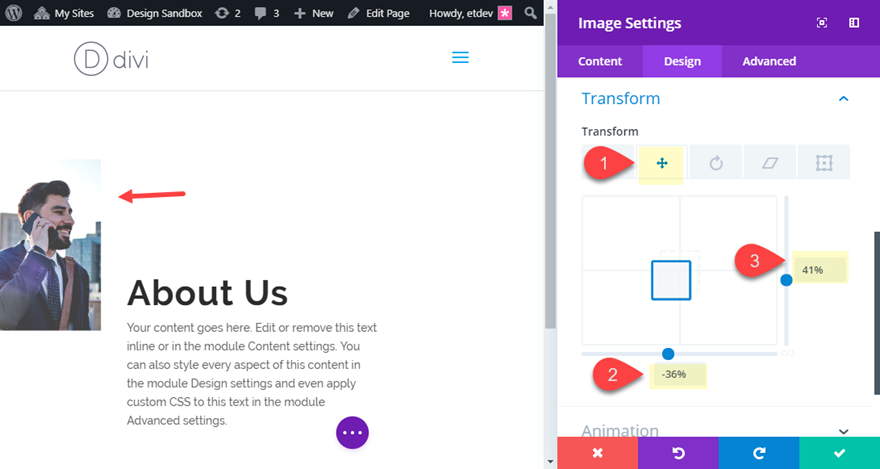Select the Transform Rotate icon
The width and height of the screenshot is (880, 469).
tap(716, 163)
